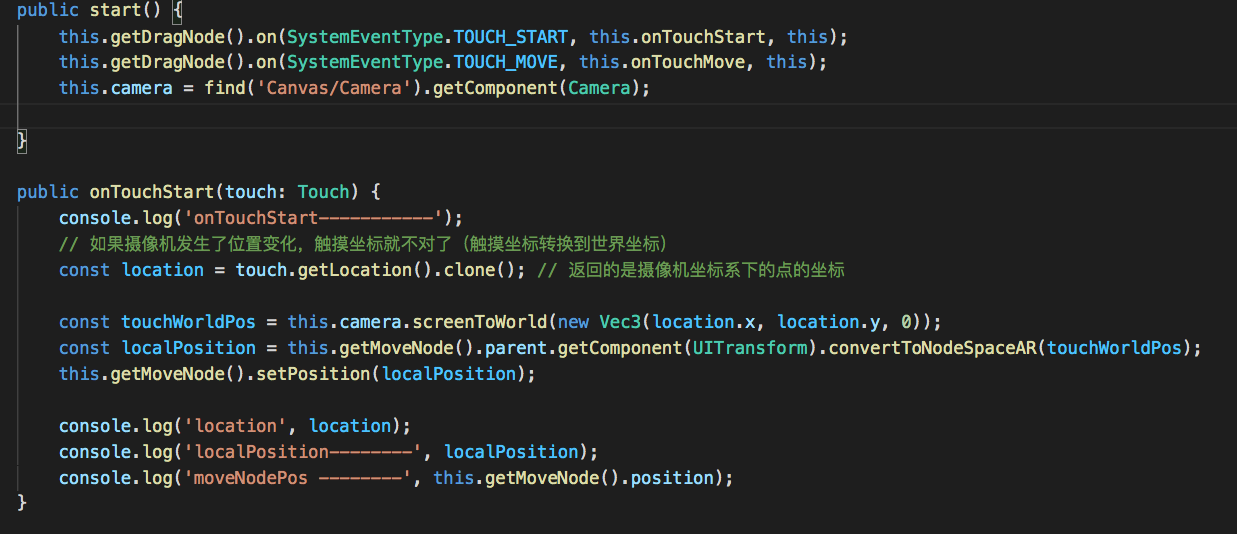Click the TOUCH_MOVE event constant
The image size is (1237, 534).
tap(507, 62)
